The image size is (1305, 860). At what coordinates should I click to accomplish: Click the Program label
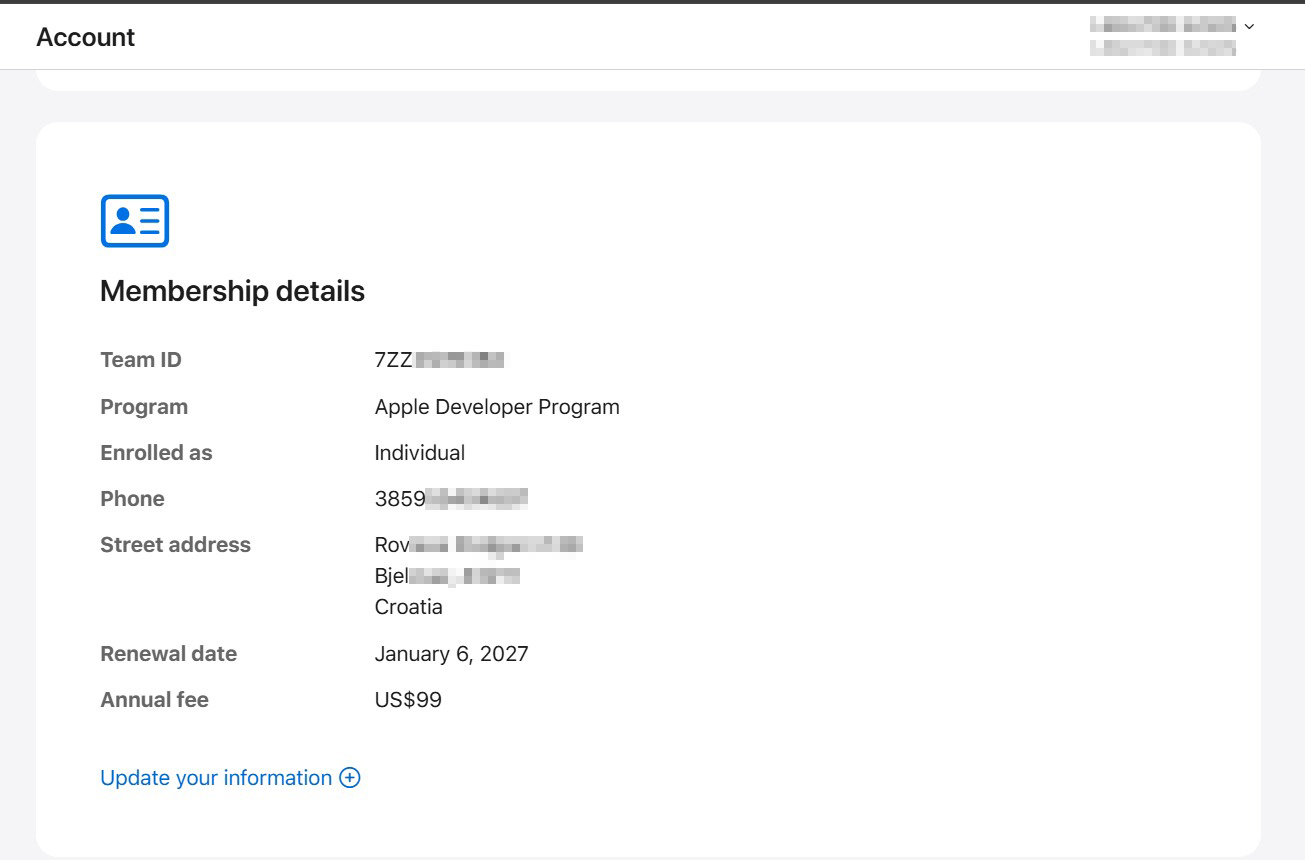tap(144, 407)
